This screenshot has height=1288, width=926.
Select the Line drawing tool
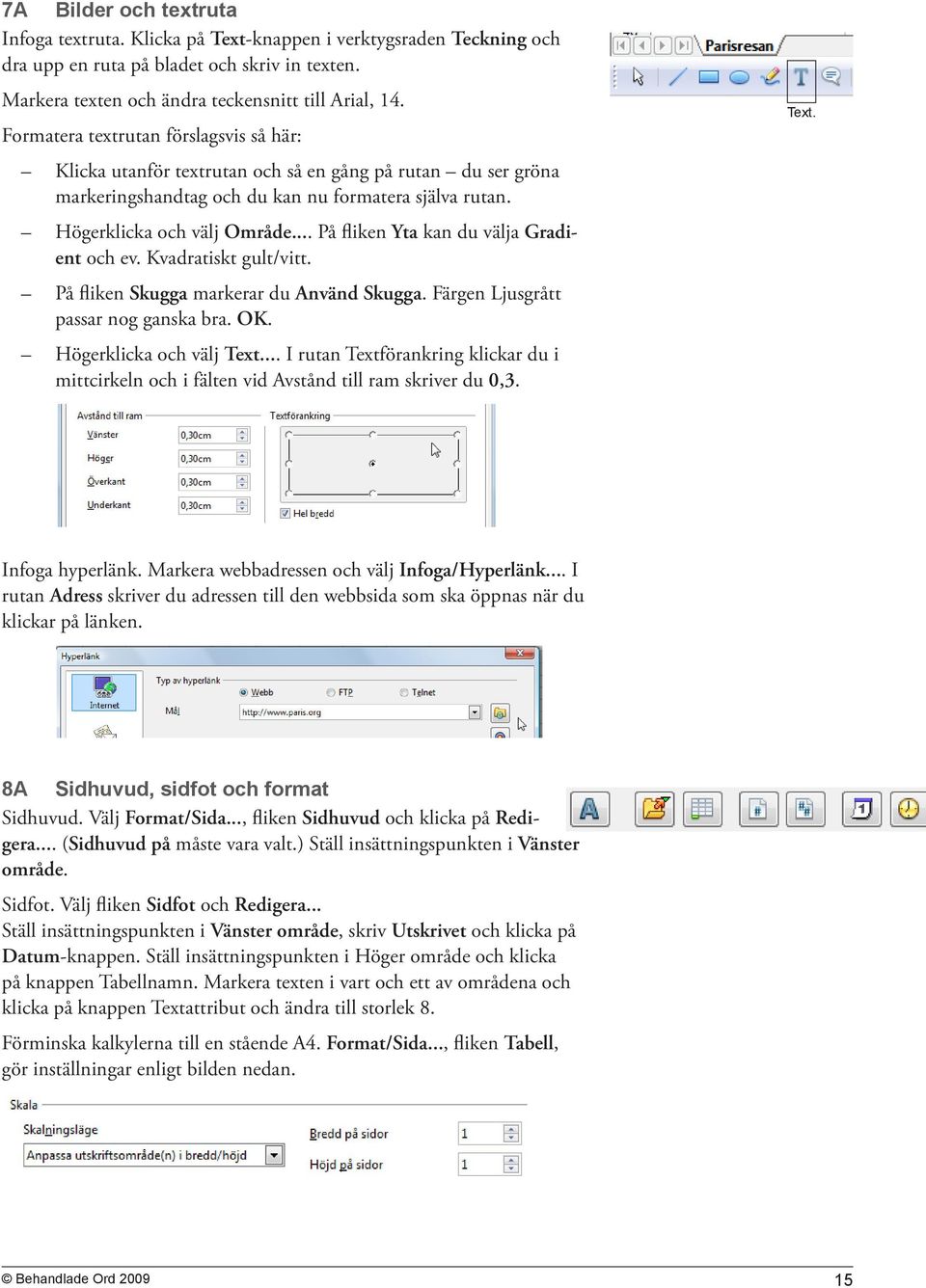click(x=677, y=77)
